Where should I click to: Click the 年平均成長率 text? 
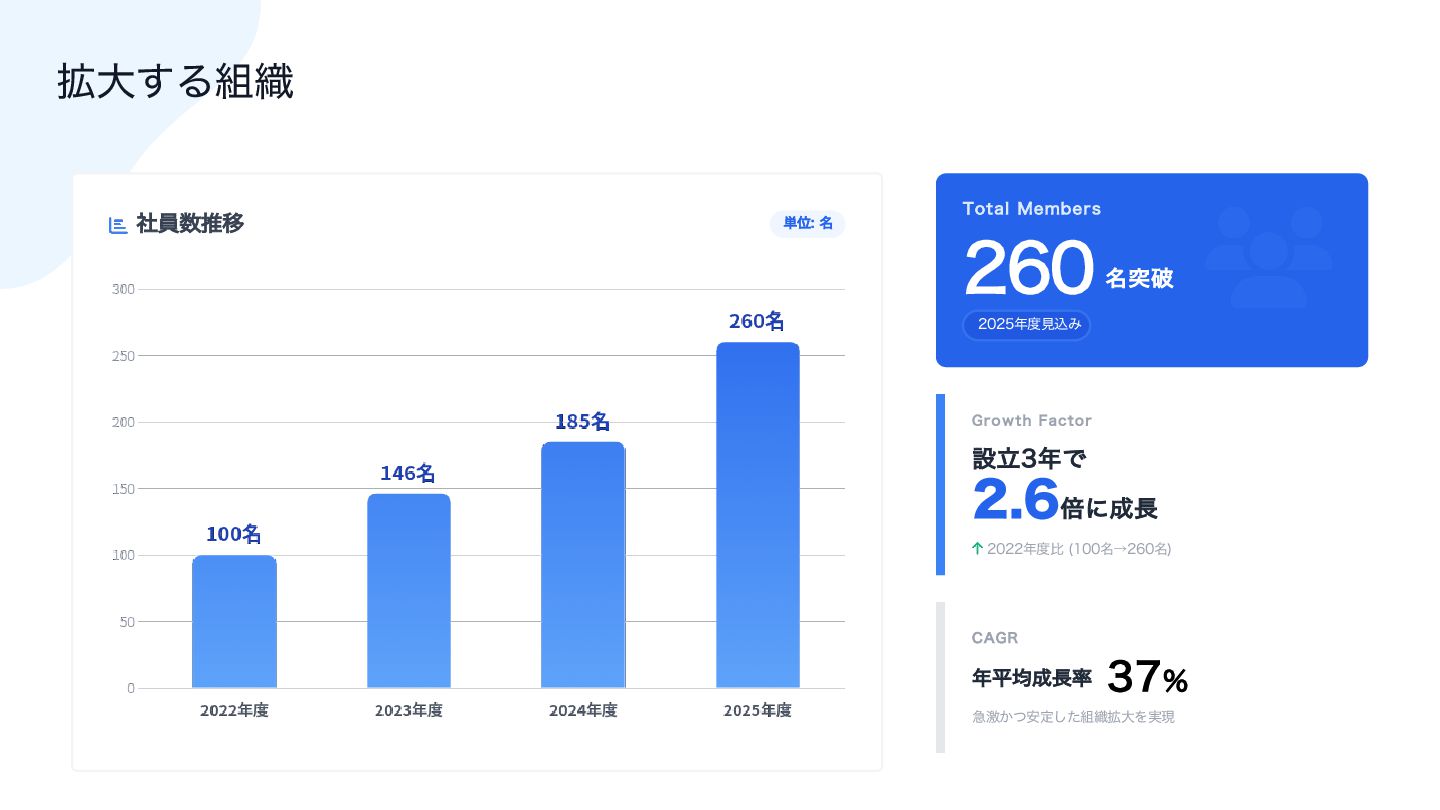1032,678
